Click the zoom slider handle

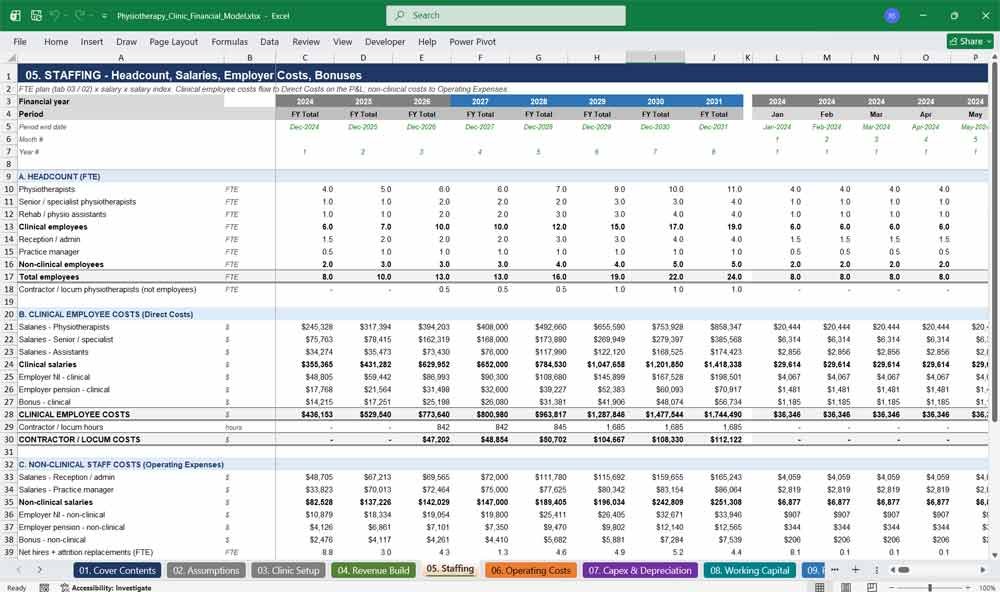(x=930, y=588)
